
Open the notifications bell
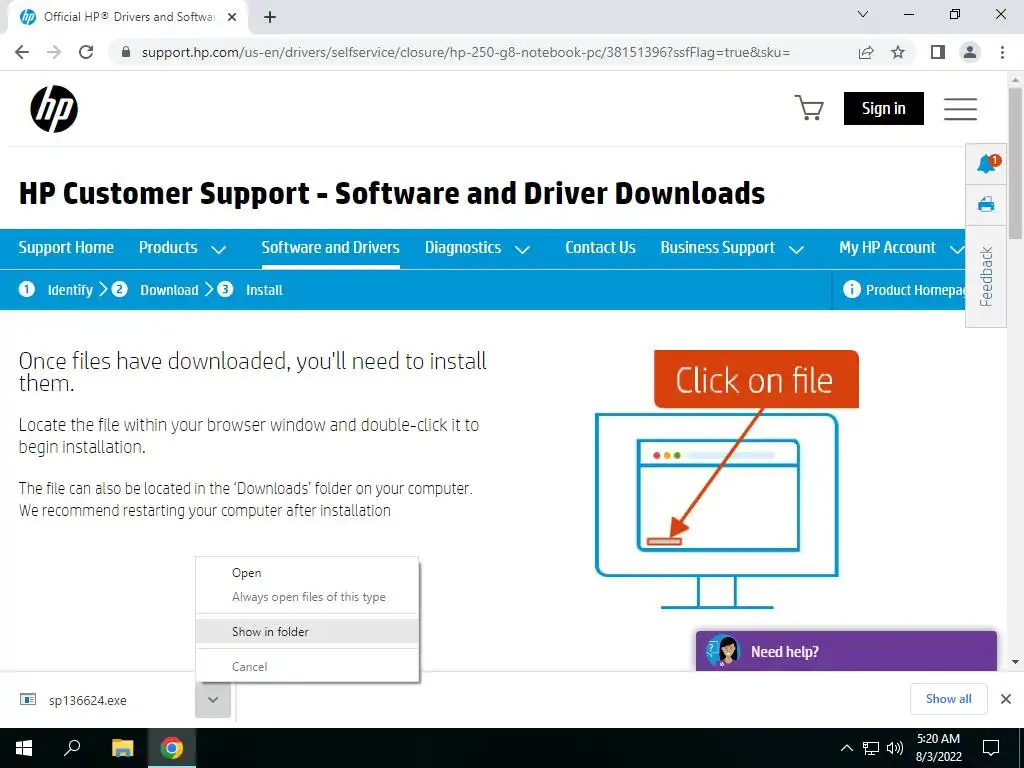pos(986,164)
